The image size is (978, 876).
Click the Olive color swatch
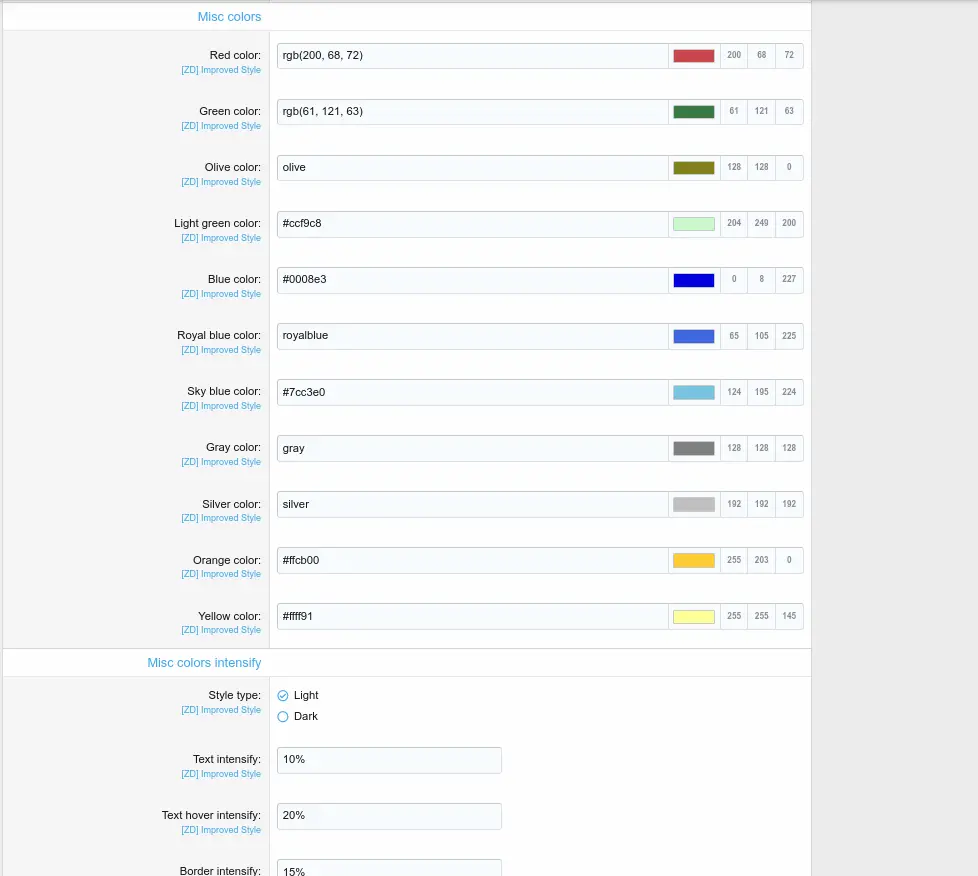point(693,168)
